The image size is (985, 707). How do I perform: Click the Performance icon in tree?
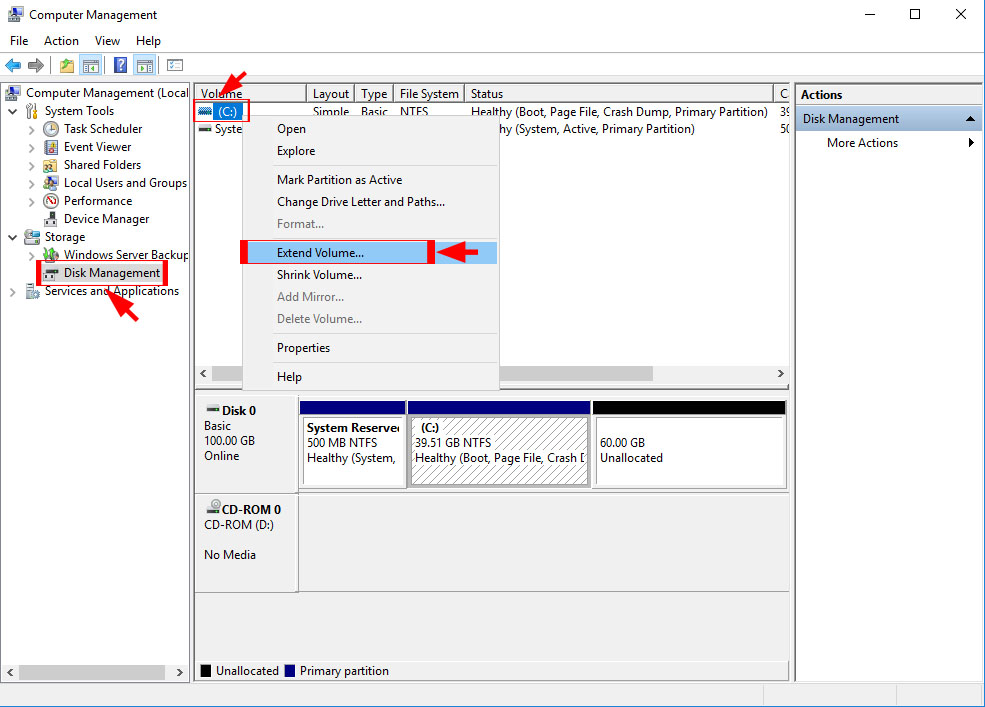[x=51, y=201]
